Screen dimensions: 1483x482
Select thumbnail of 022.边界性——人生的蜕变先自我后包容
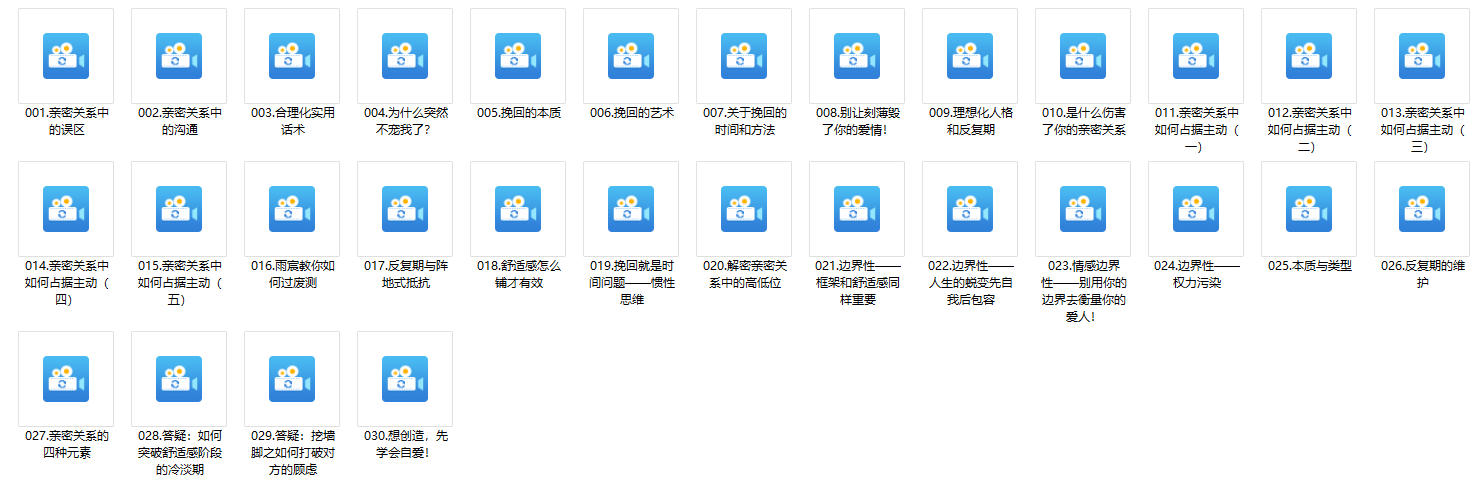pos(970,209)
